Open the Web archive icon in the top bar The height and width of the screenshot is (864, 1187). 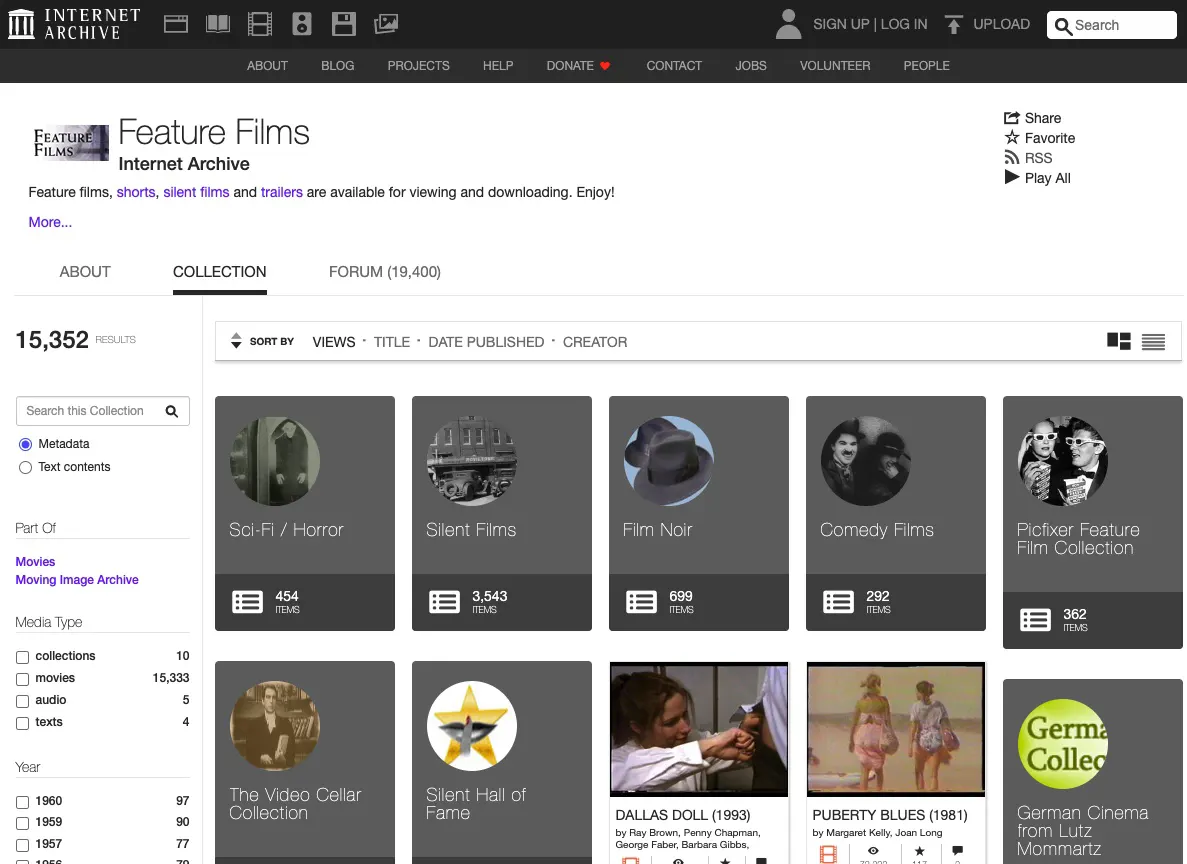point(176,24)
